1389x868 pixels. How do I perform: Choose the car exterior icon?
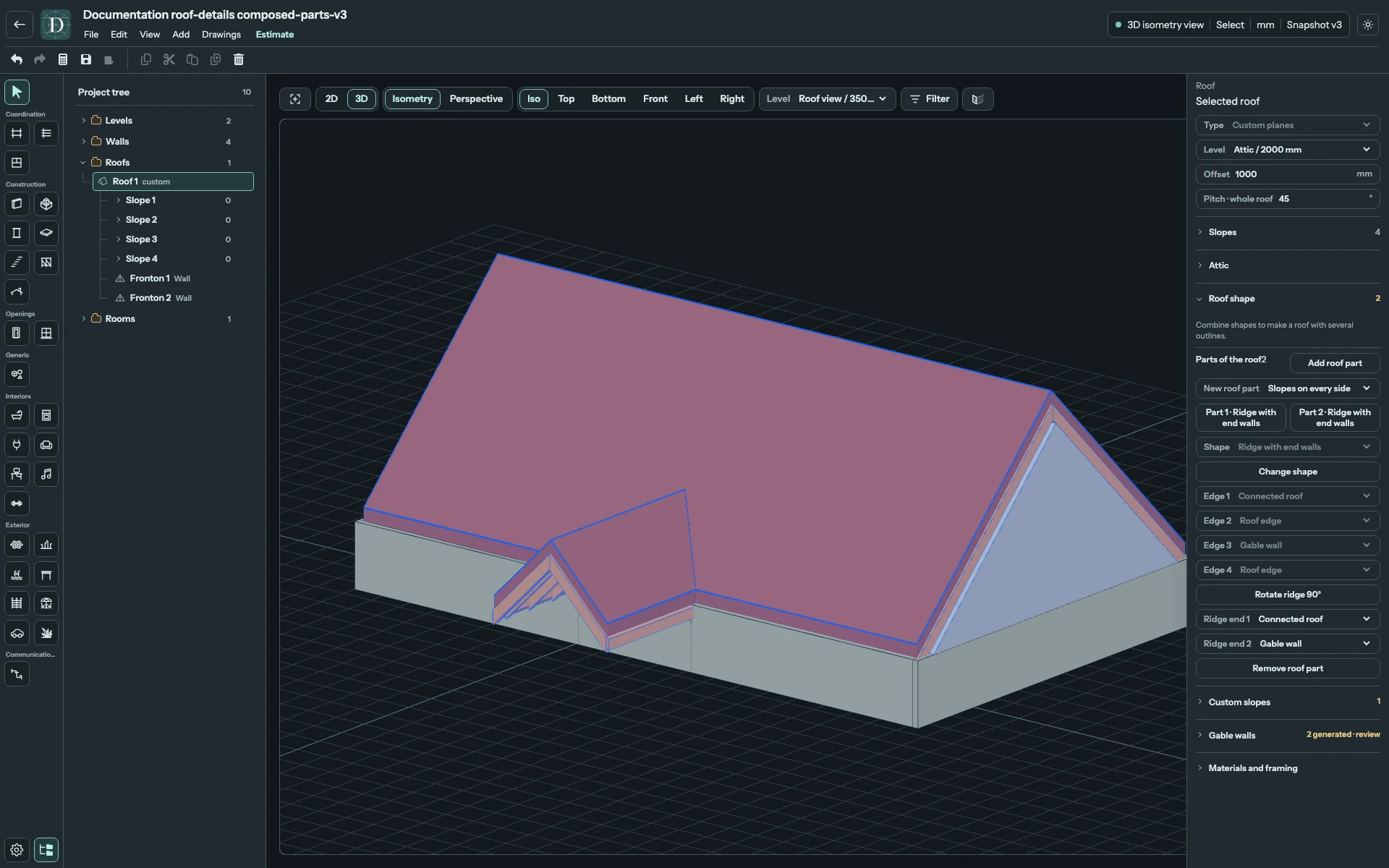(17, 633)
